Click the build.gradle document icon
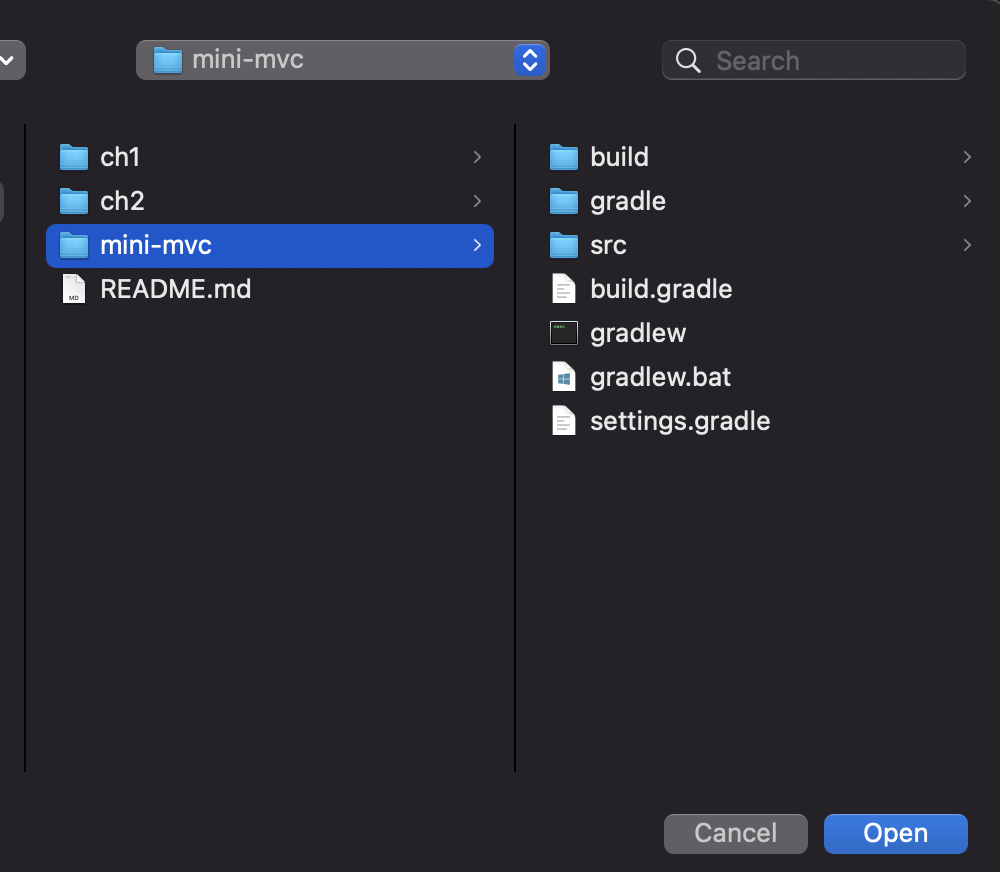1000x872 pixels. [564, 289]
